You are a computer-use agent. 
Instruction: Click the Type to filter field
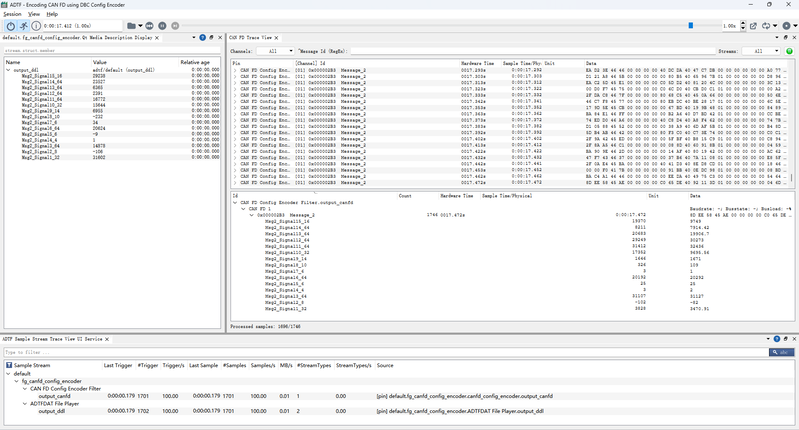[x=386, y=352]
